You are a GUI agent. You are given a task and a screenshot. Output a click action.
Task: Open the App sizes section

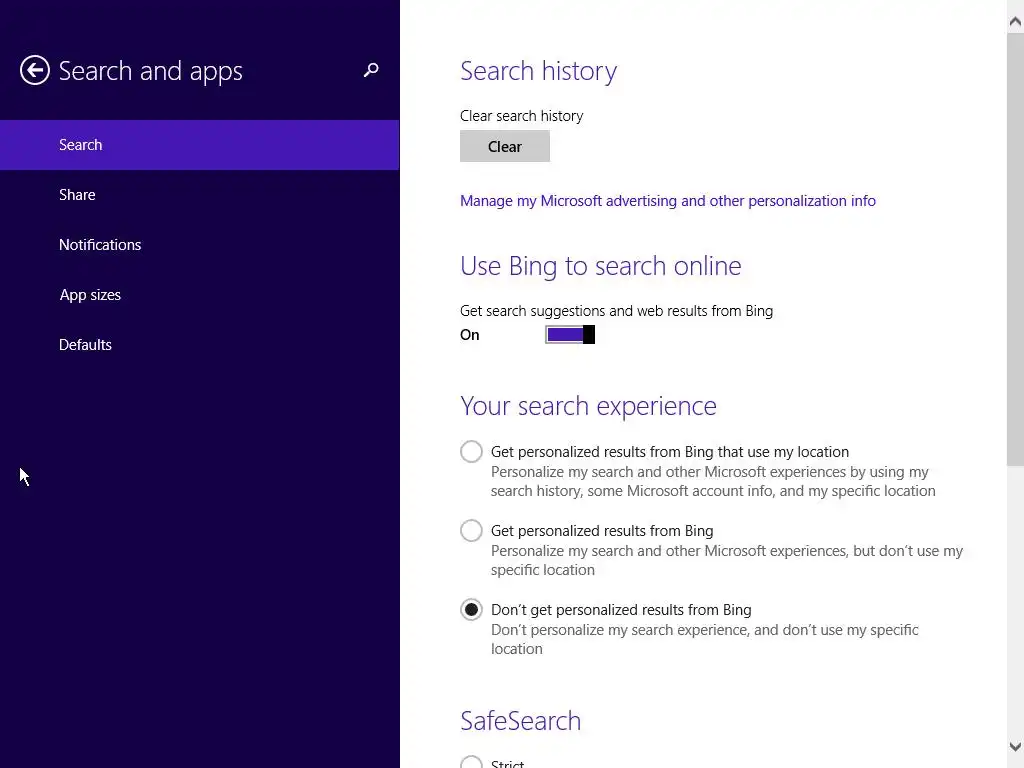(x=199, y=295)
